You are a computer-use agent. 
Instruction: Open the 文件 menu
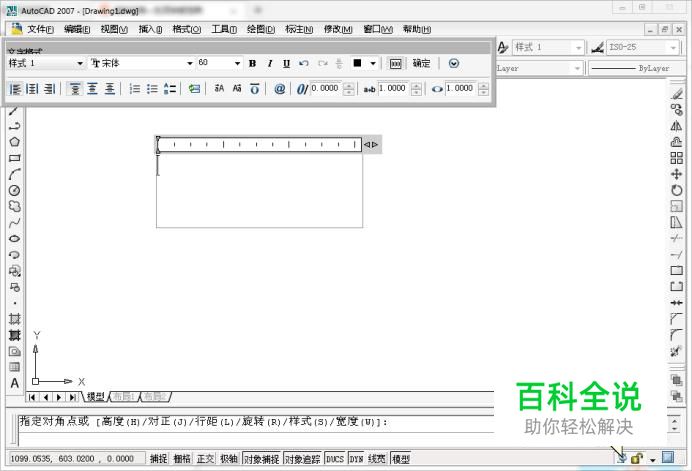pos(40,30)
